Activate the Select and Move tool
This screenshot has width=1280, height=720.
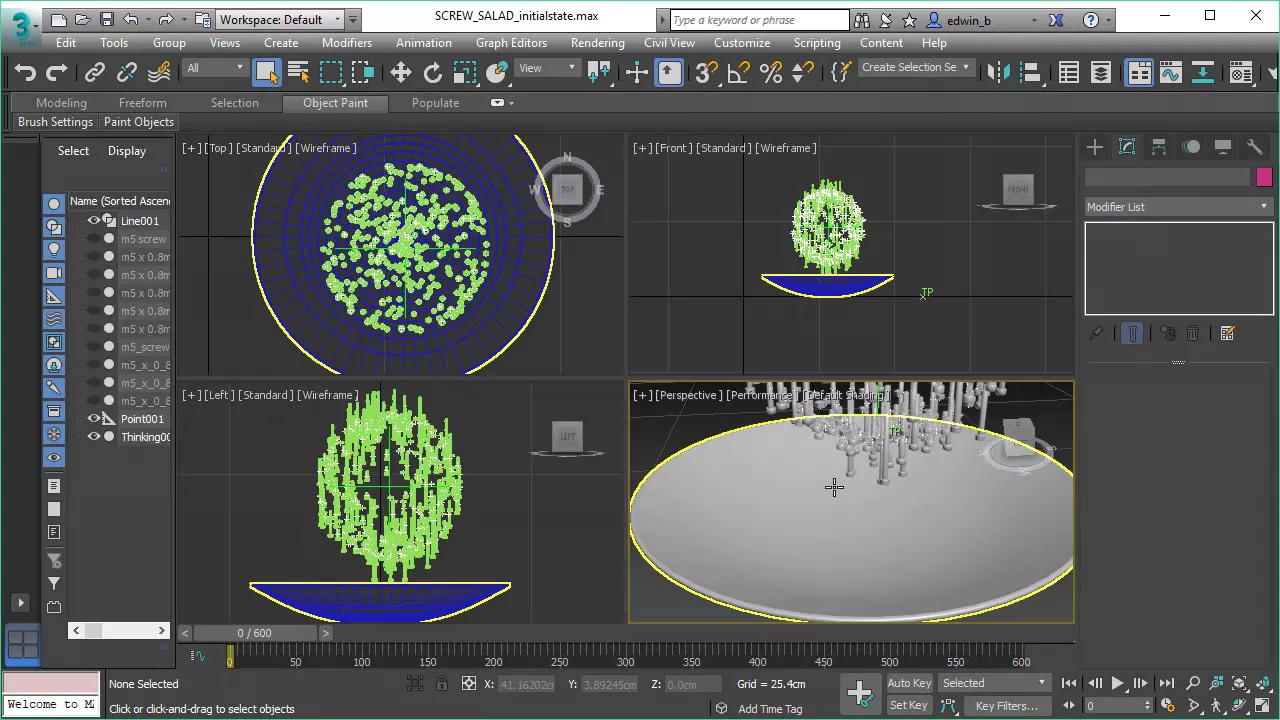click(x=401, y=72)
